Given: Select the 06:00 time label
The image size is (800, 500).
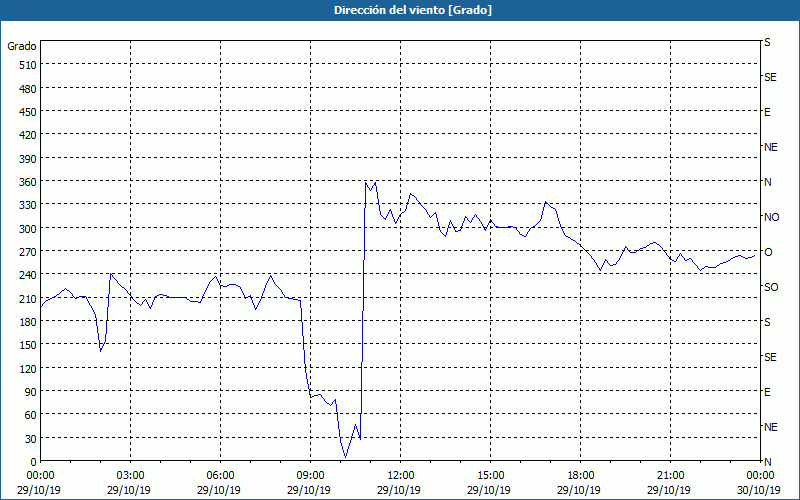Looking at the screenshot, I should coord(220,476).
